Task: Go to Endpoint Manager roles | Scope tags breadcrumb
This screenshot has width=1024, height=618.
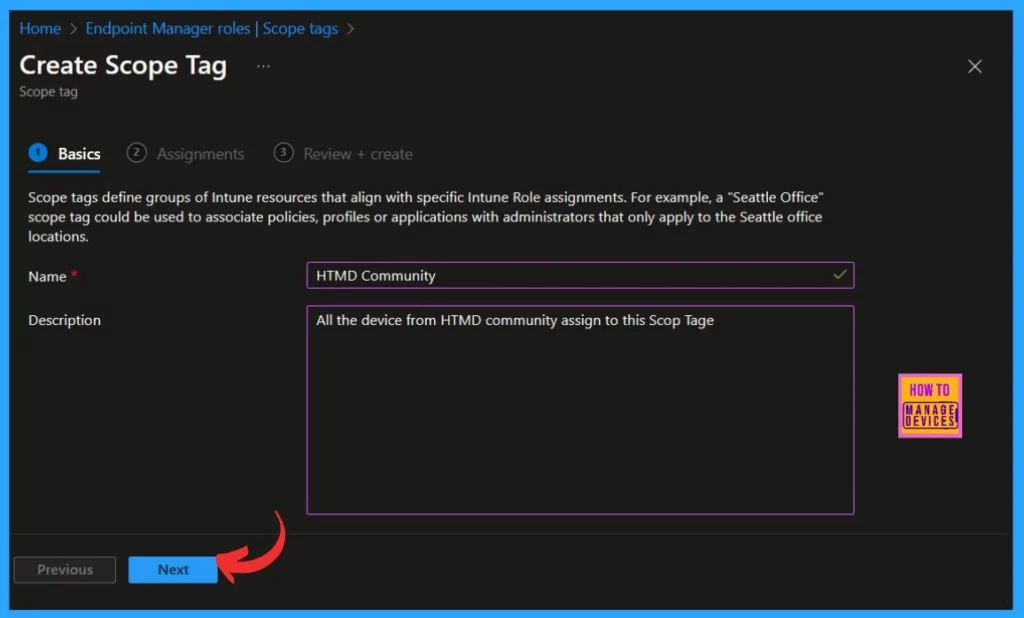Action: point(212,29)
